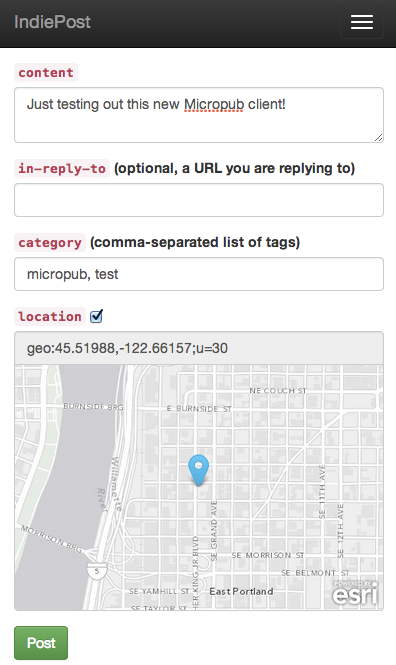Focus the content text area
Screen dimensions: 396x665
pyautogui.click(x=199, y=115)
